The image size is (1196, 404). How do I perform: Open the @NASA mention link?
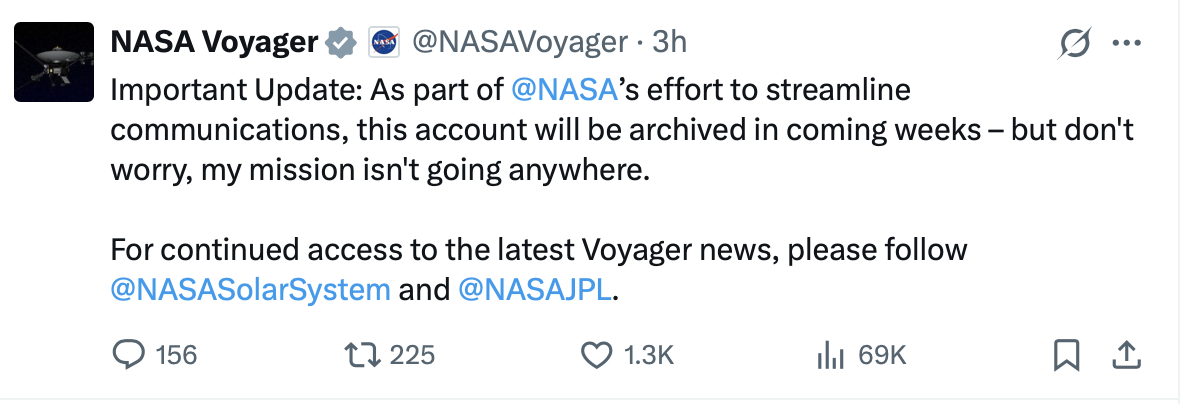pyautogui.click(x=565, y=90)
